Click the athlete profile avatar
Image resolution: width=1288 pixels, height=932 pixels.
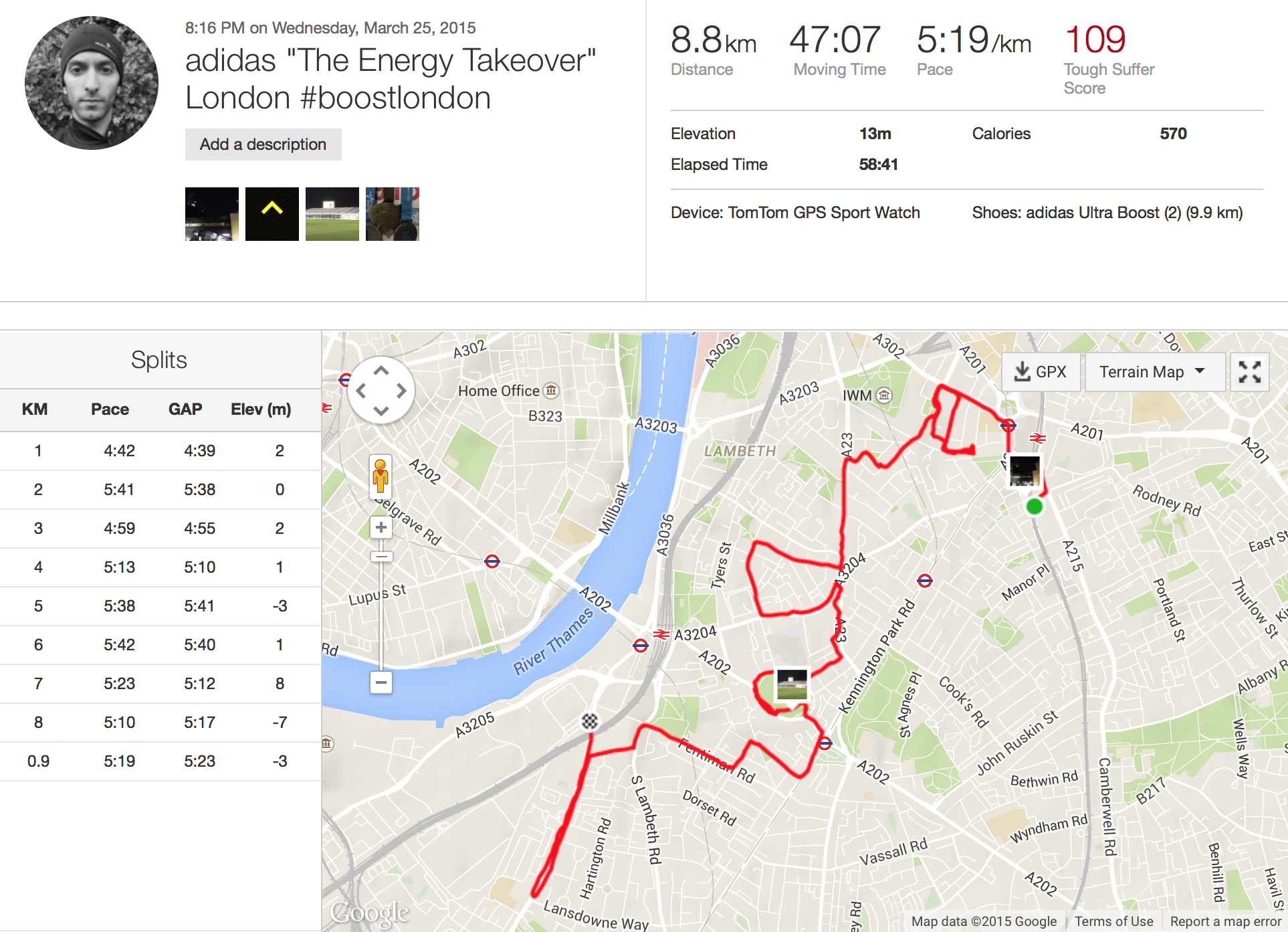coord(92,83)
